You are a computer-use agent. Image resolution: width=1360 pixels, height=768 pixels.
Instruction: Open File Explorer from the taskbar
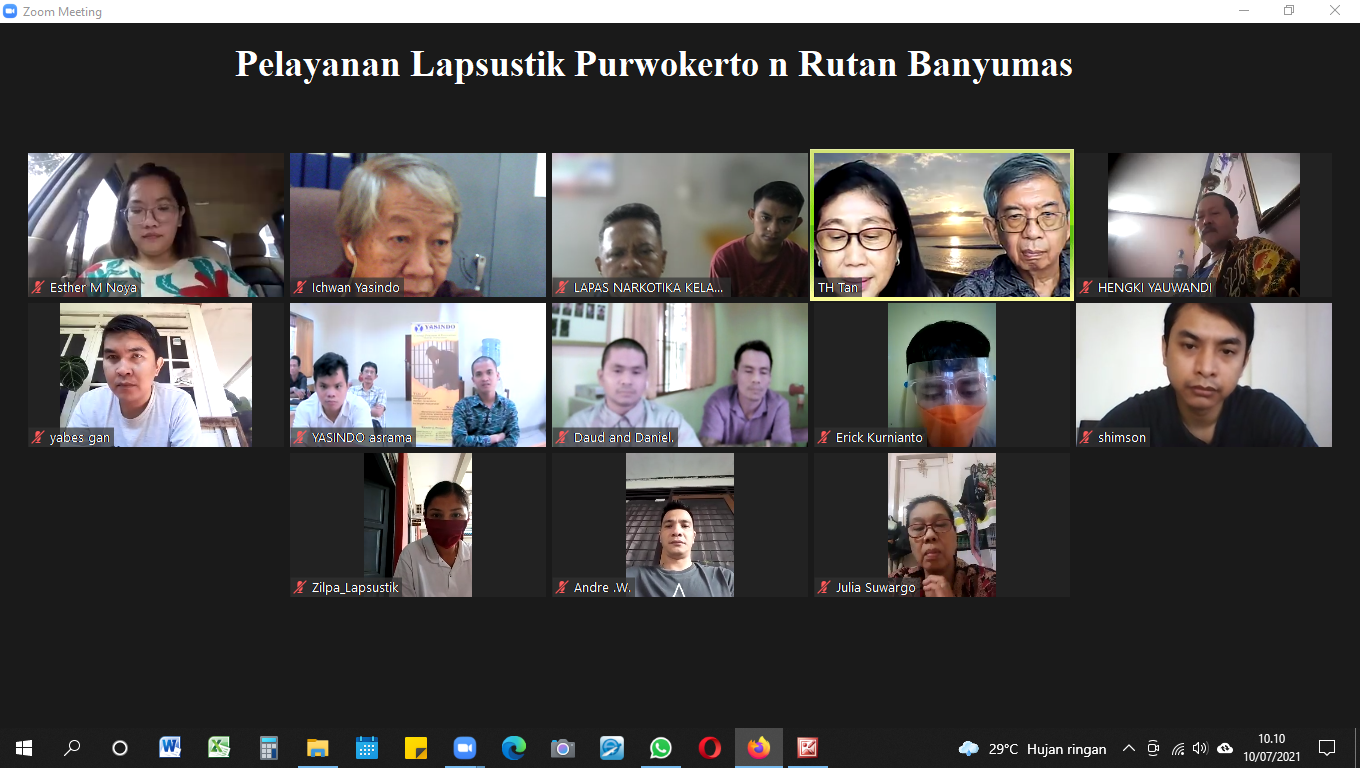point(317,748)
